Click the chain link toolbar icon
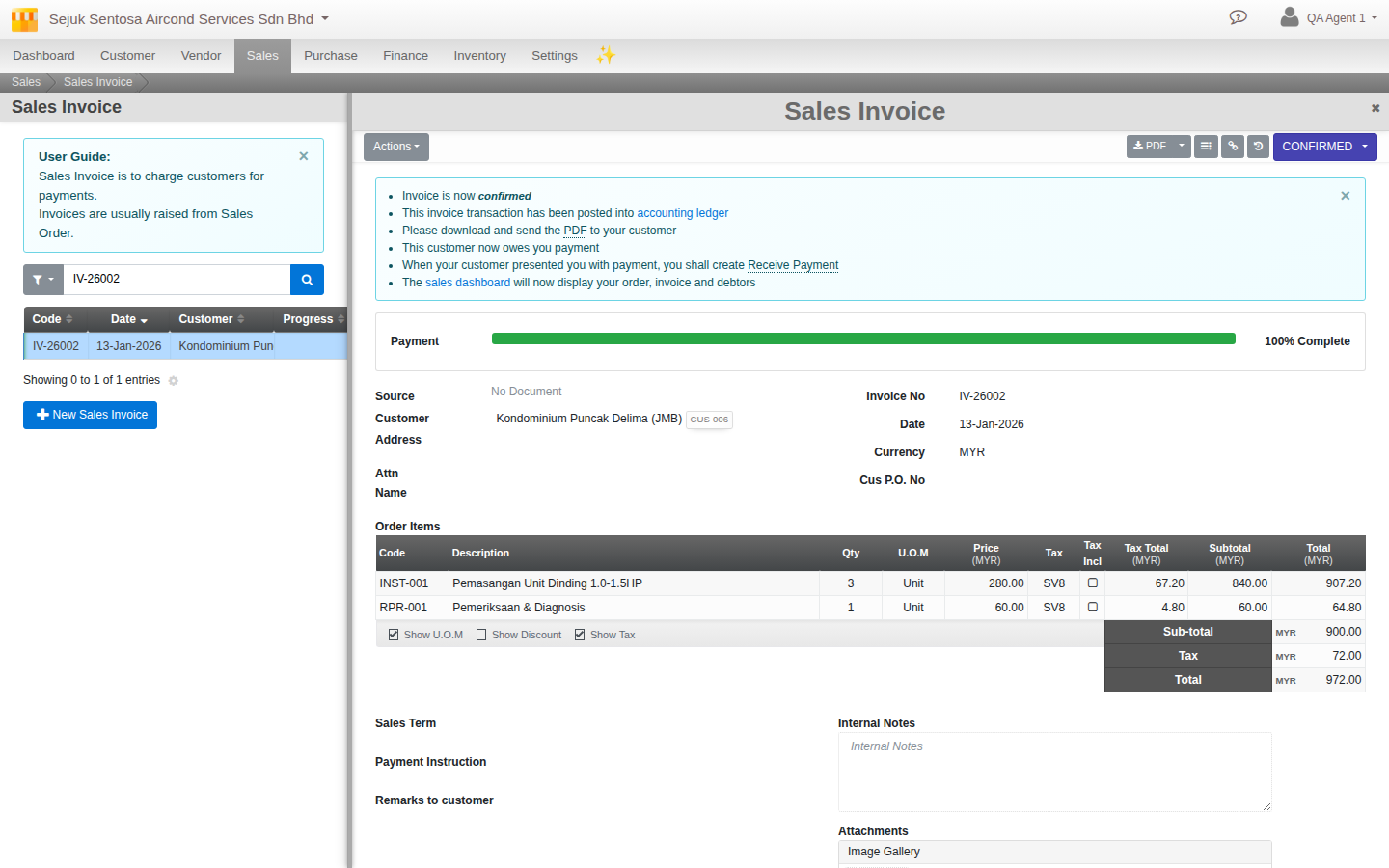This screenshot has height=868, width=1389. pyautogui.click(x=1233, y=147)
